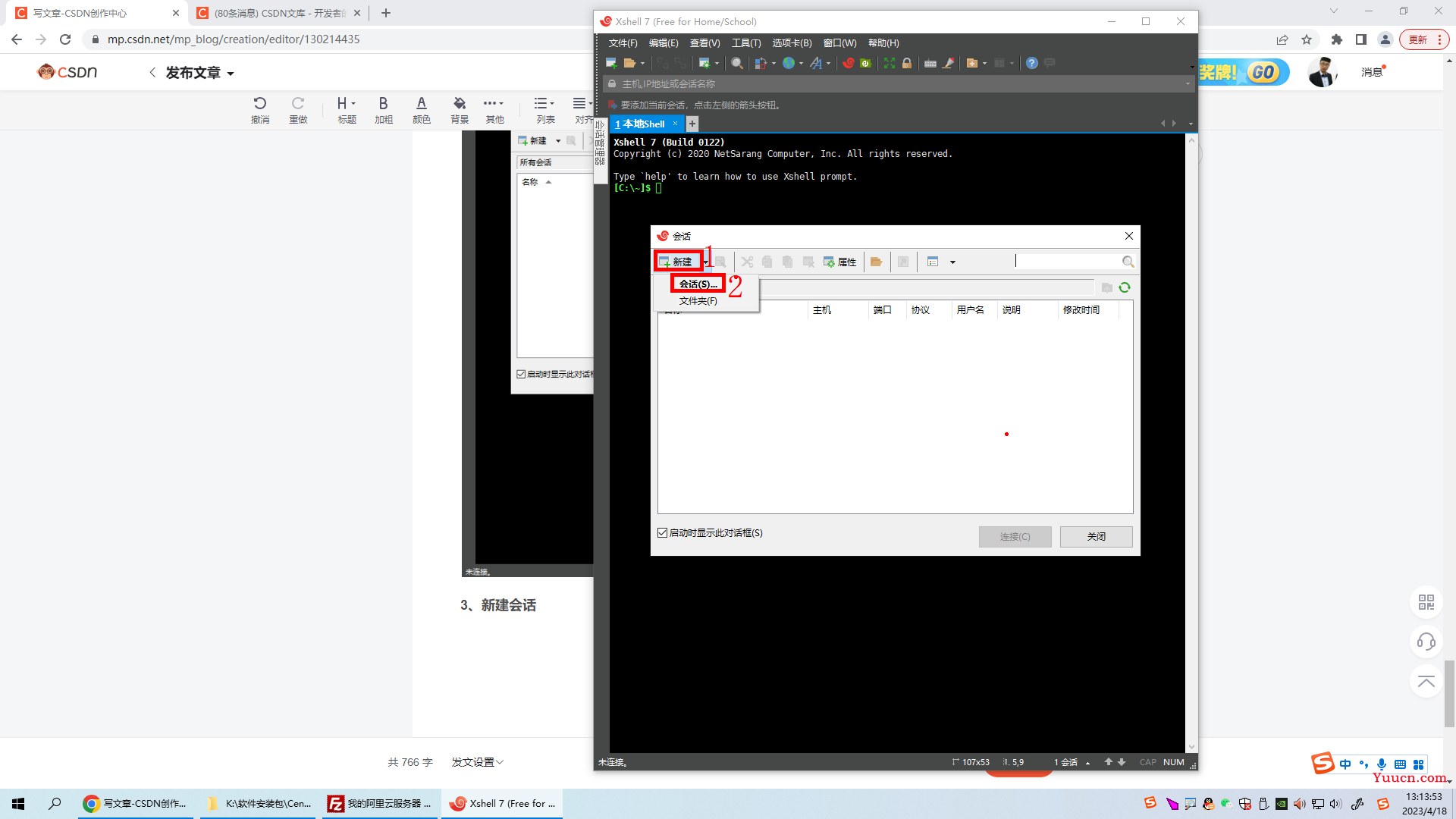This screenshot has height=819, width=1456.
Task: Toggle 启动时显示此对话框(S) checkbox in sessions dialog
Action: point(663,533)
